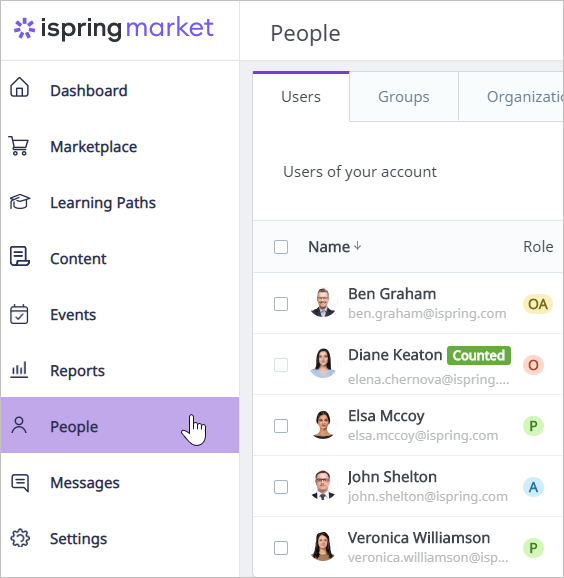Check the box for Ben Graham
The image size is (564, 578).
[281, 304]
